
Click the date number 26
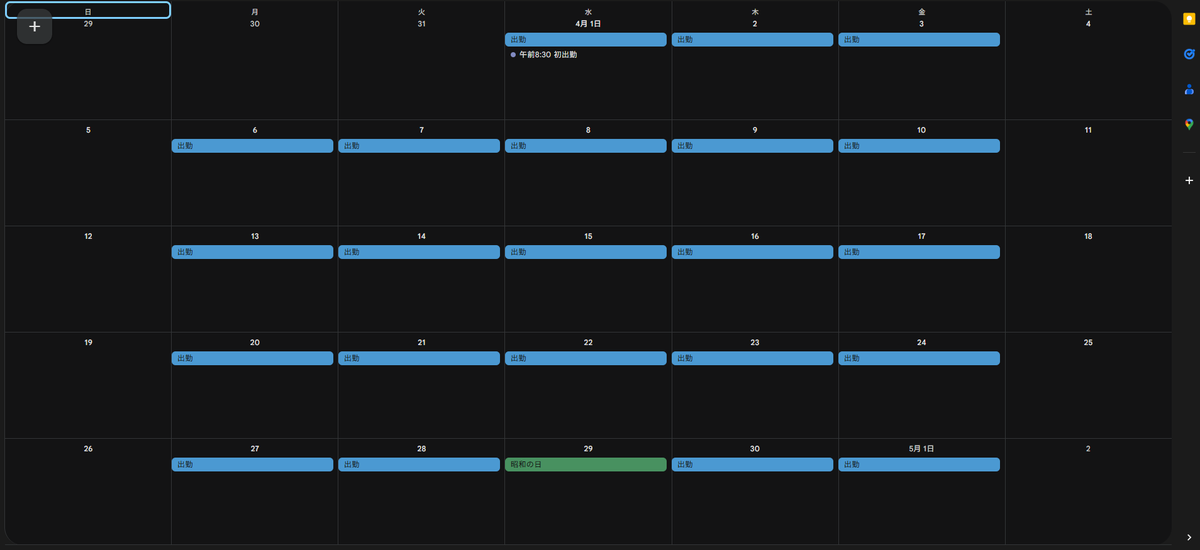point(88,449)
